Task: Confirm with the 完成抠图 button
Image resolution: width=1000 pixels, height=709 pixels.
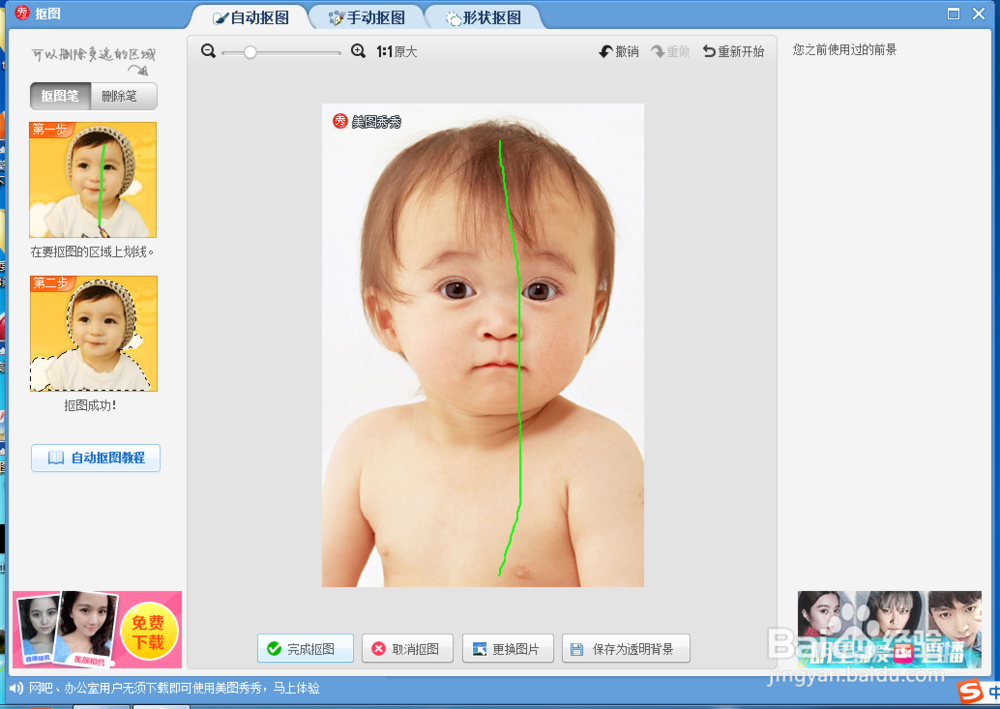Action: [x=304, y=648]
